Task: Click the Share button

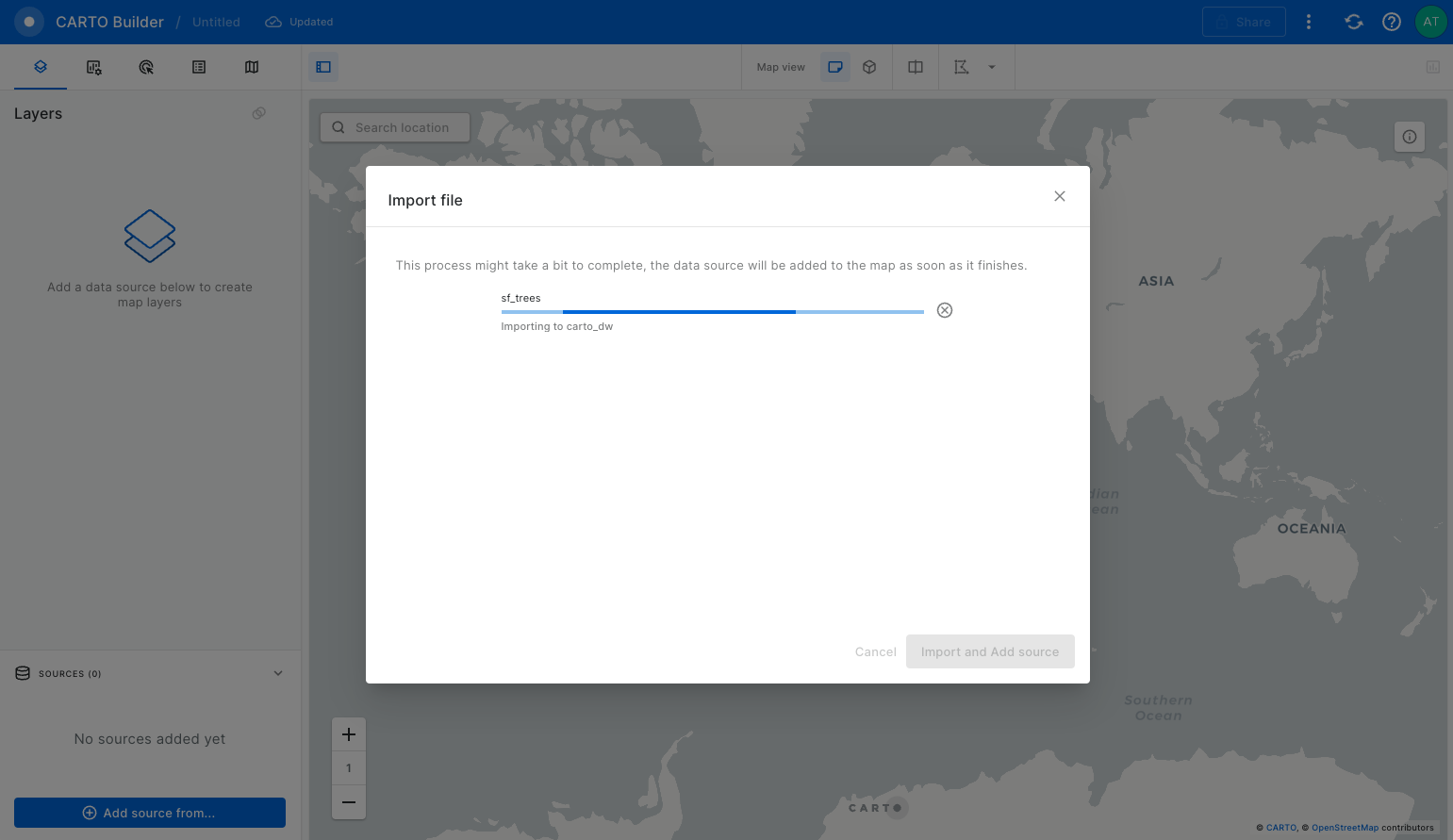Action: pos(1244,22)
